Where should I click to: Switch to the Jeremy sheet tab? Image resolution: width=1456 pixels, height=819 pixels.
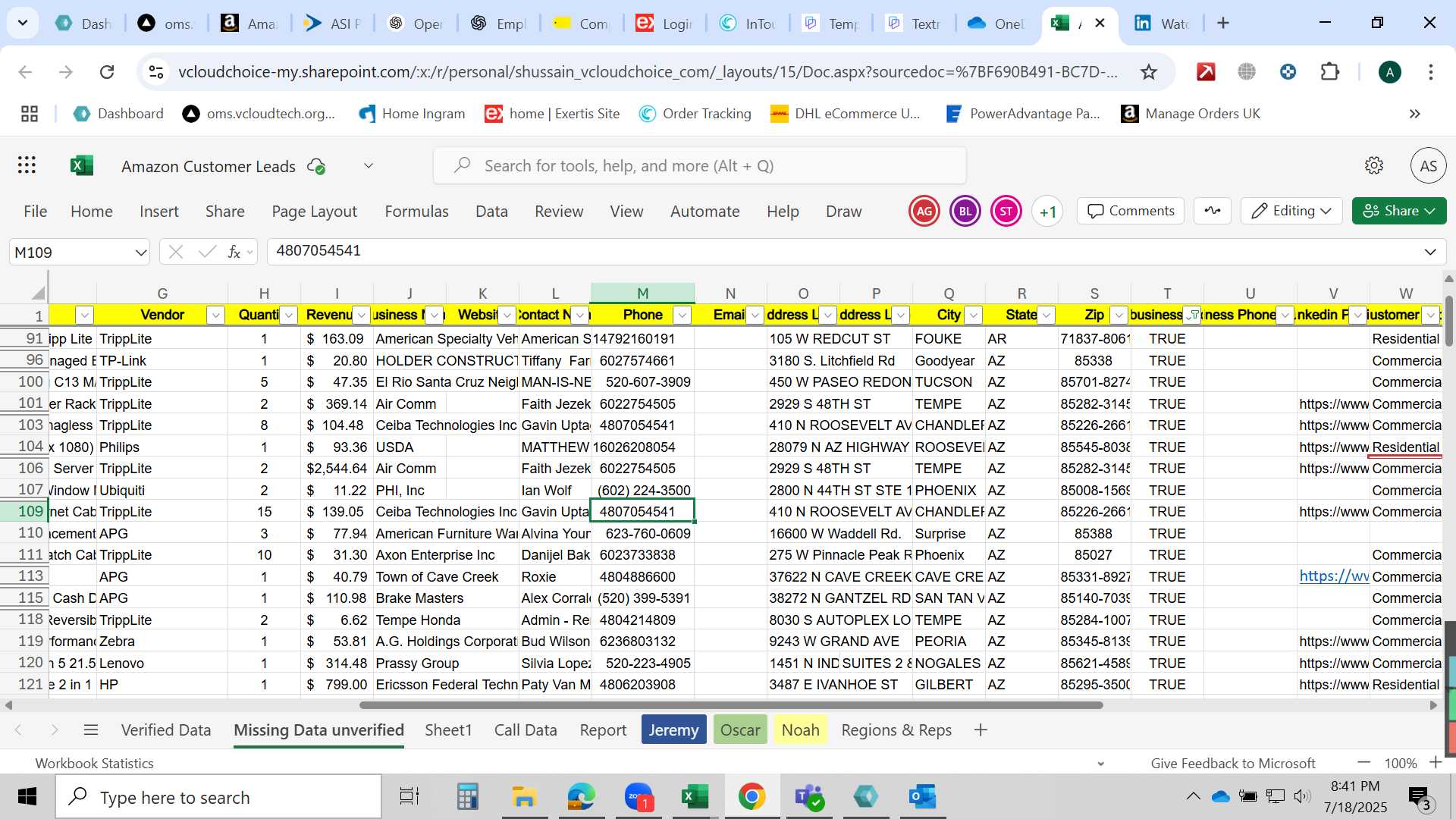[x=673, y=730]
